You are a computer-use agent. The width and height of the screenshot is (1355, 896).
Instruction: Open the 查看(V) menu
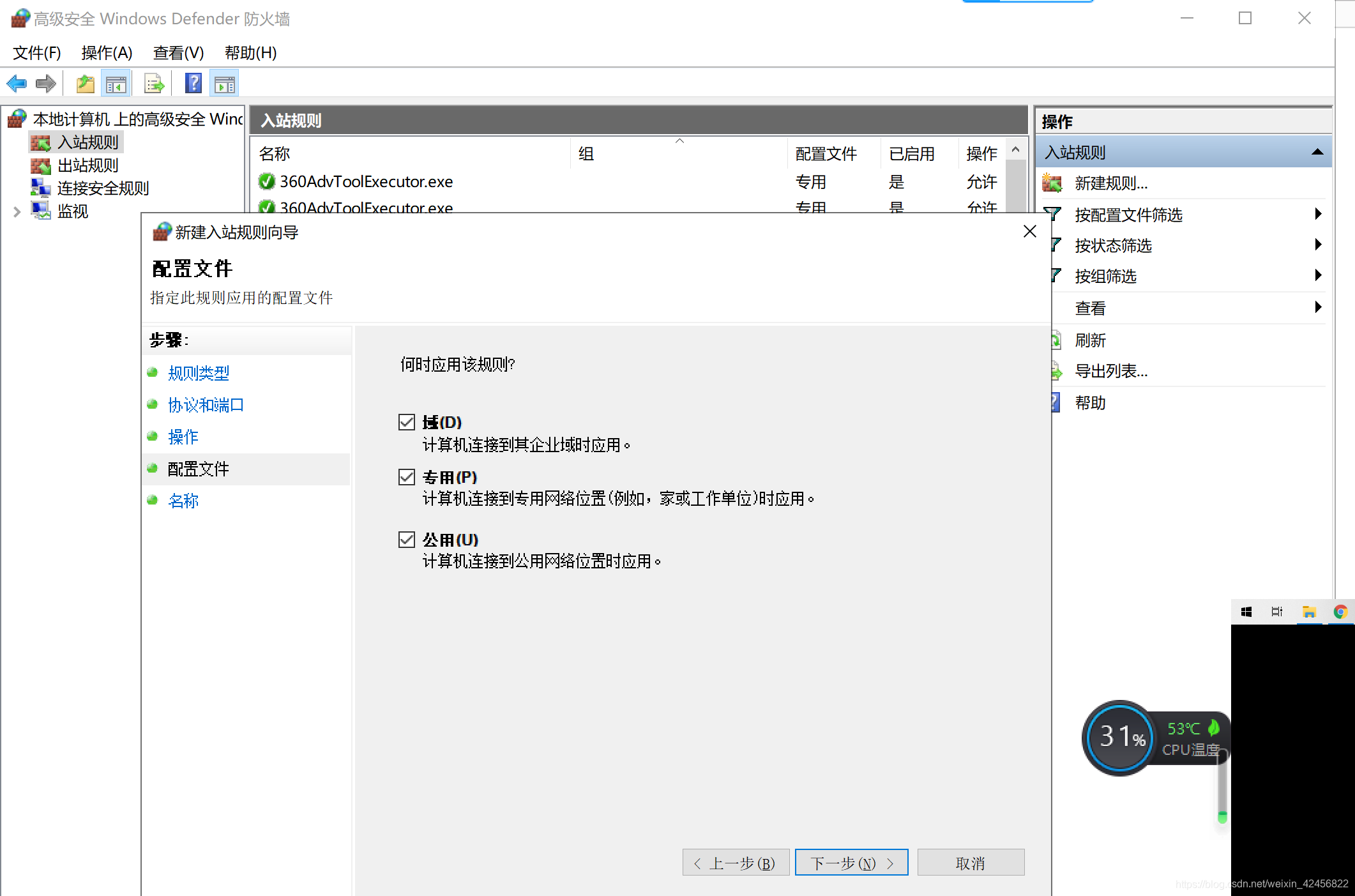coord(178,52)
